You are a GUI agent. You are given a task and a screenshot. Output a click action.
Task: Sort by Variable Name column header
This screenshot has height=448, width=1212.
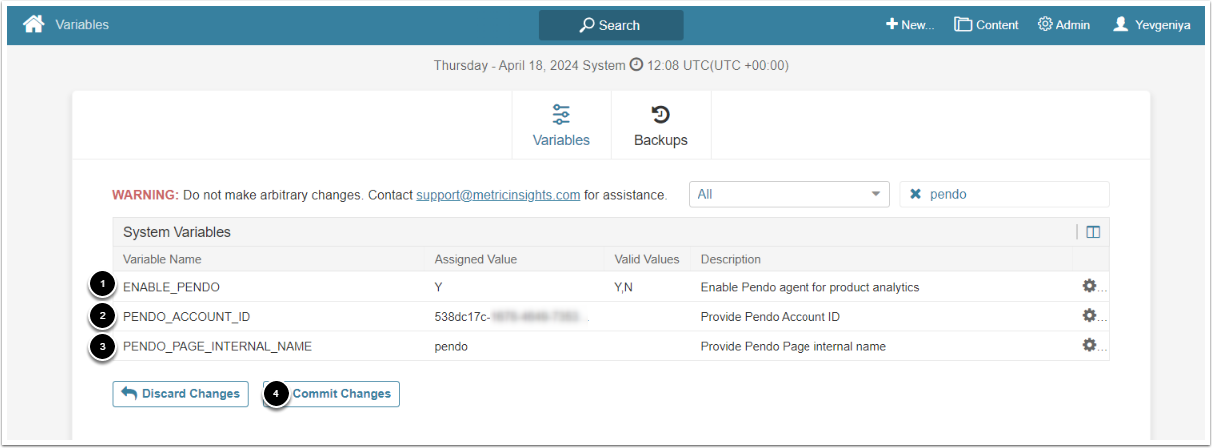(x=162, y=259)
